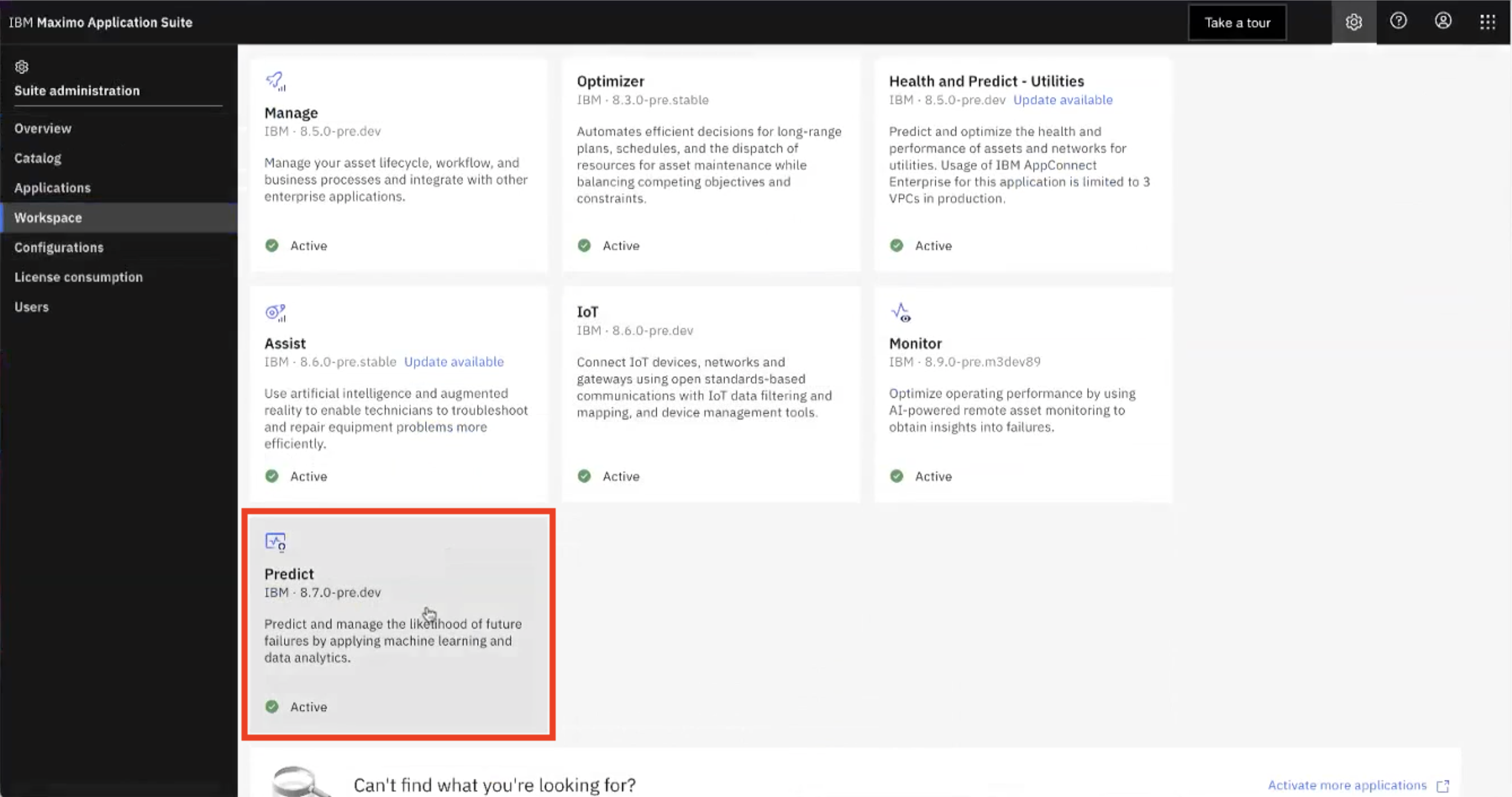Open the user profile icon
1512x797 pixels.
coord(1443,21)
